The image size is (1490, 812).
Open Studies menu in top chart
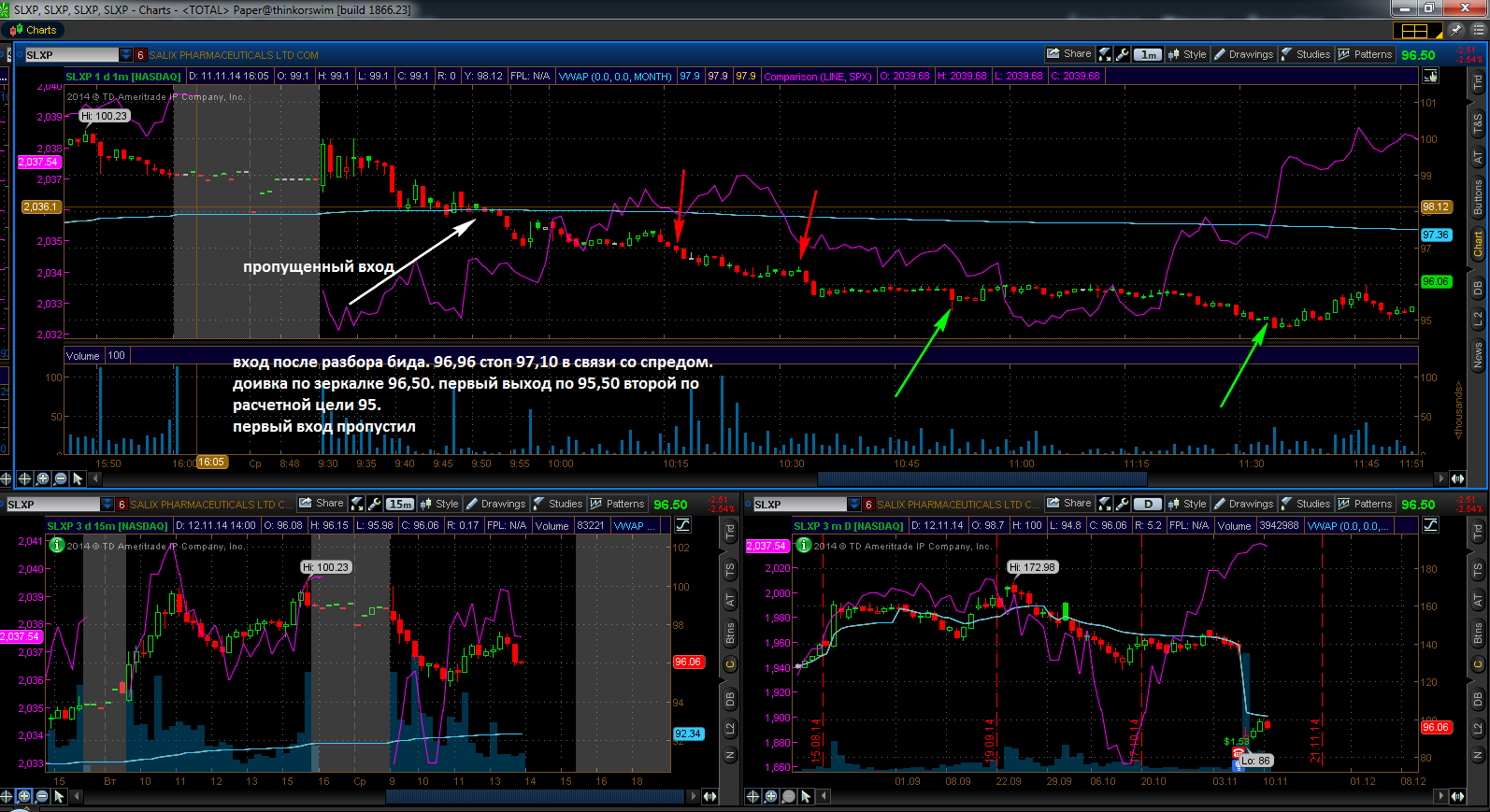(1306, 54)
